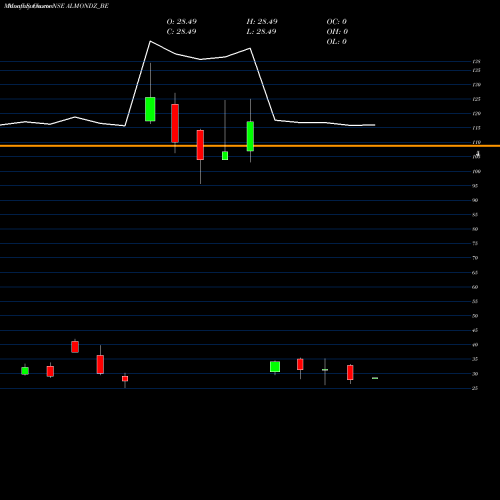Click the tall green candle below the line peak
The image size is (500, 500).
150,109
